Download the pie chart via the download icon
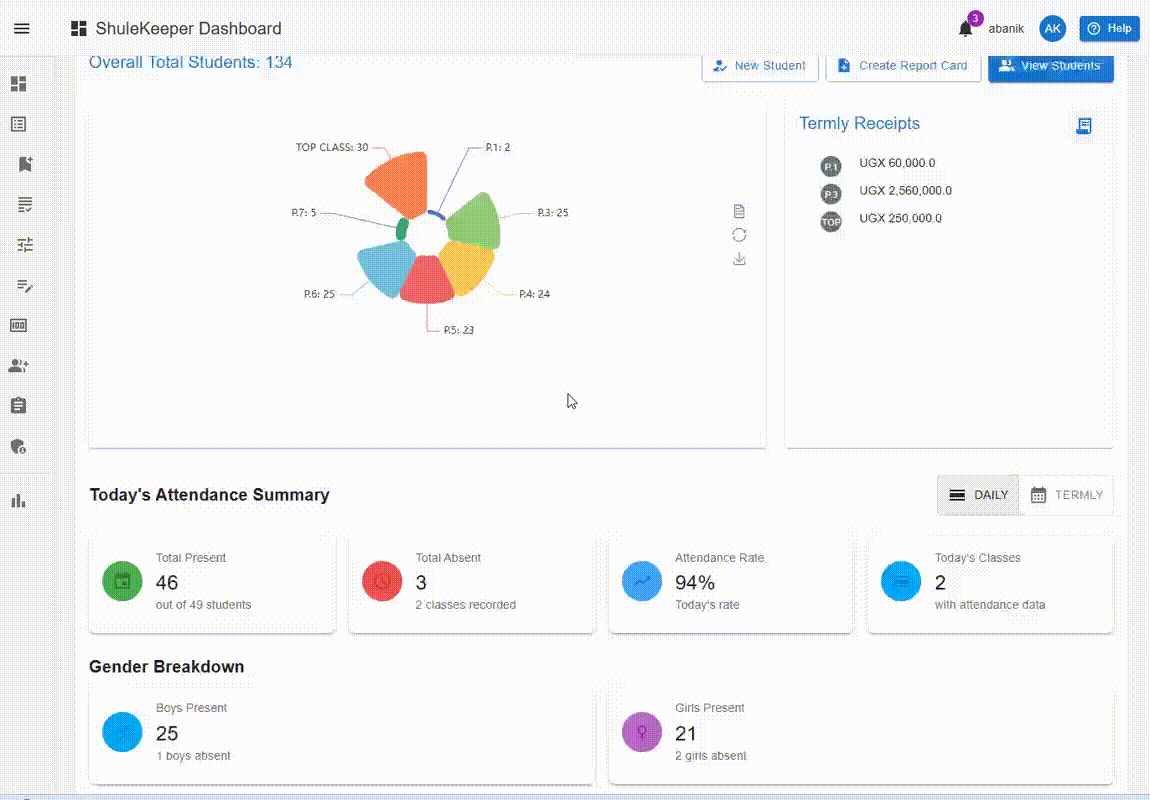The height and width of the screenshot is (800, 1150). click(x=739, y=258)
